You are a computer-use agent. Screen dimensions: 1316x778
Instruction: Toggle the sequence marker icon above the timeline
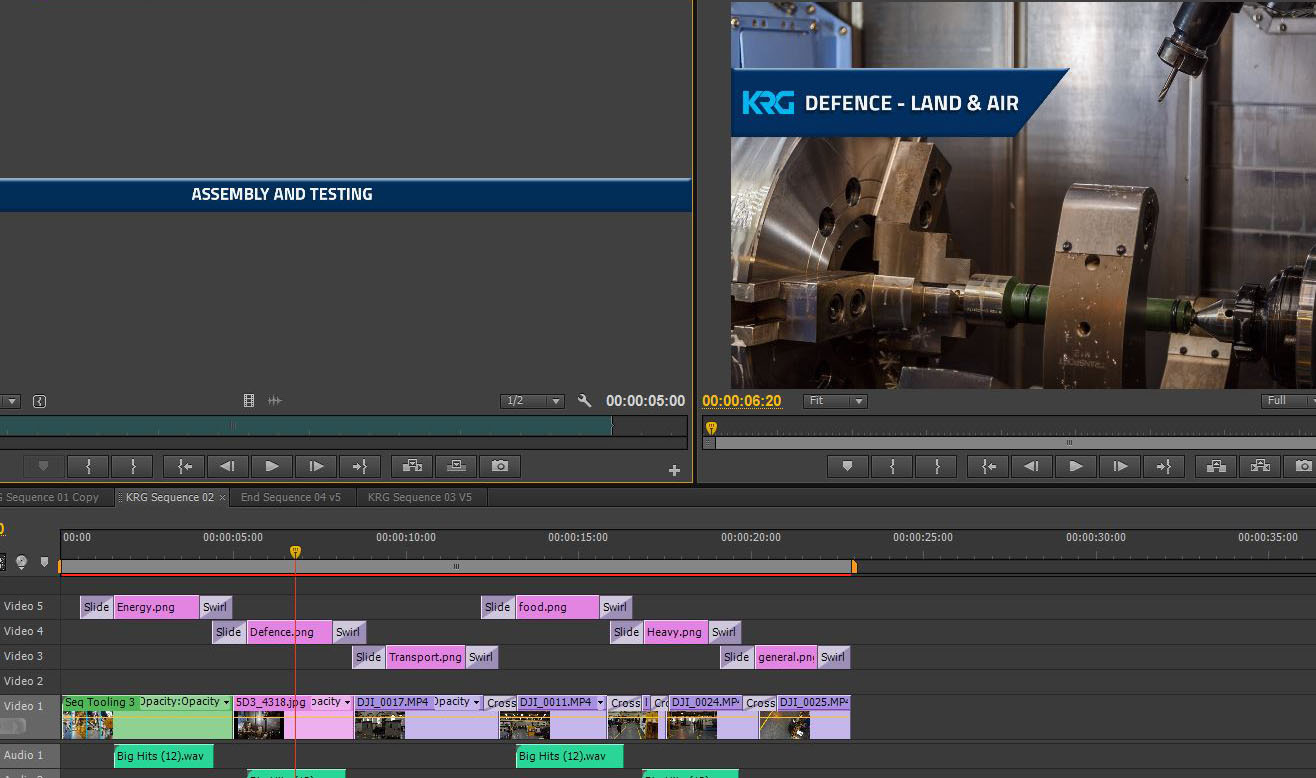(43, 561)
